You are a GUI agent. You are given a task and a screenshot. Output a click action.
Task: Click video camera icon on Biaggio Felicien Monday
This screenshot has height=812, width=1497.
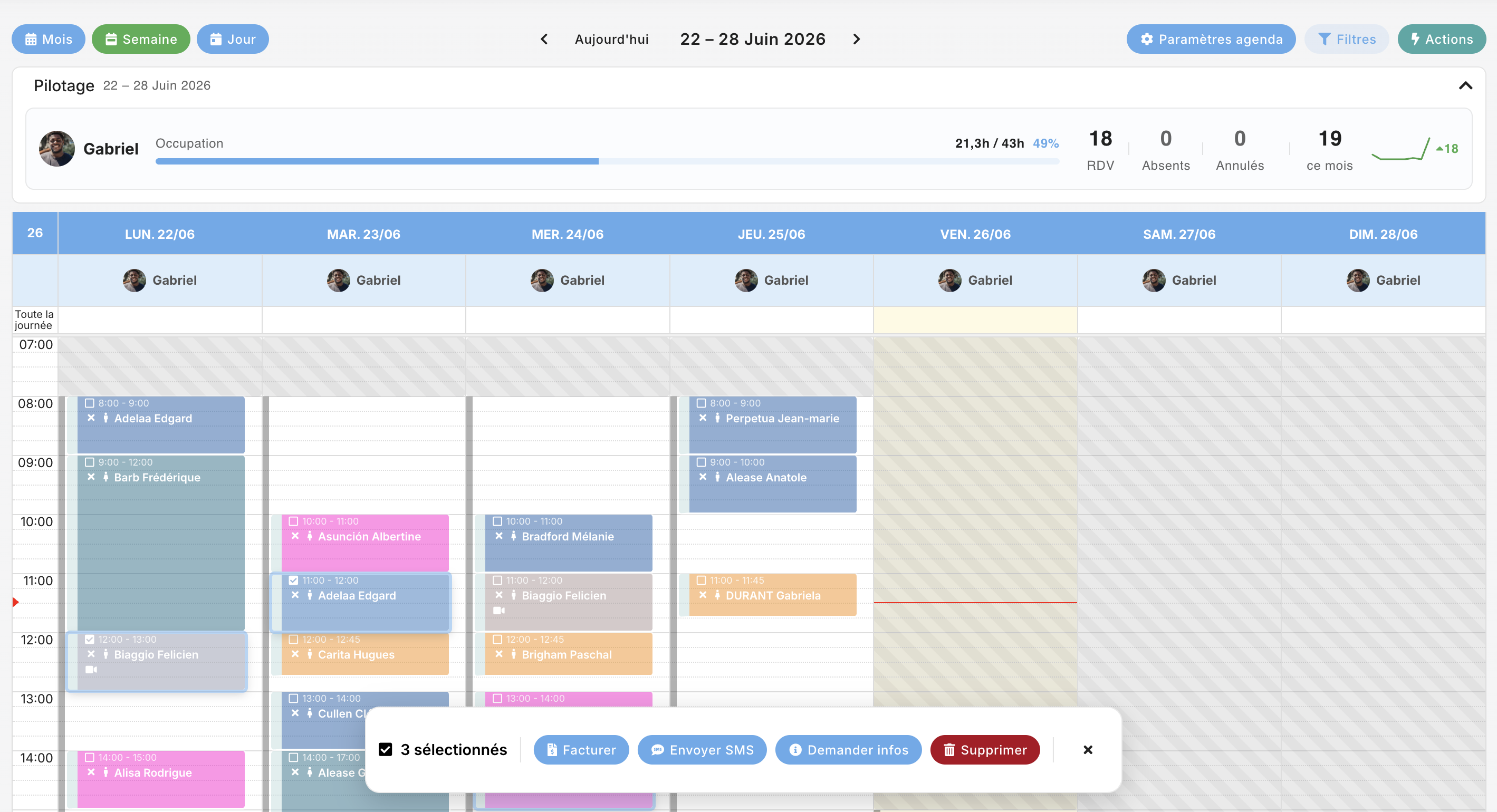pyautogui.click(x=91, y=670)
